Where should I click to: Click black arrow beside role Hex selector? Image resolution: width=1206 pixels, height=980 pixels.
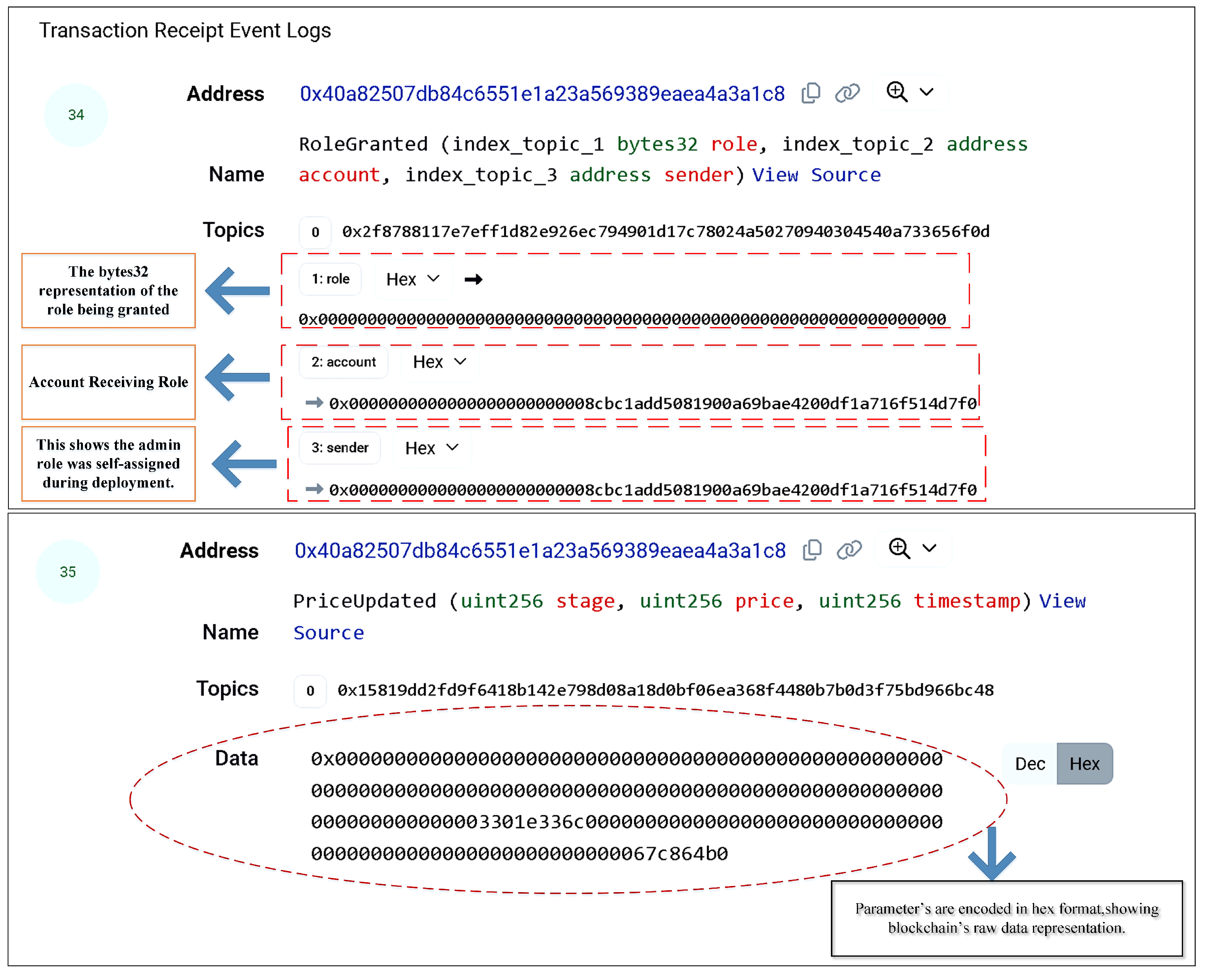pyautogui.click(x=473, y=279)
